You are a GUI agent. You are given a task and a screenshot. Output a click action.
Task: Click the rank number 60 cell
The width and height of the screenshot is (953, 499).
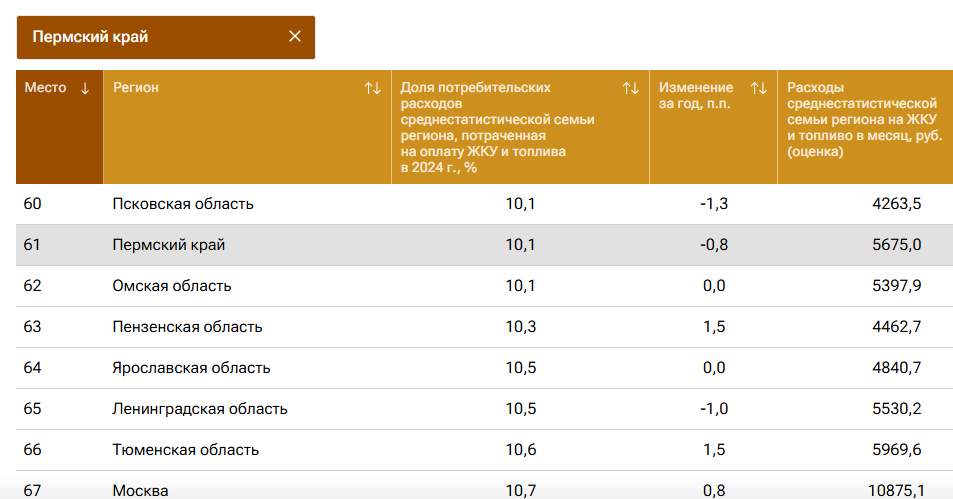(x=33, y=204)
